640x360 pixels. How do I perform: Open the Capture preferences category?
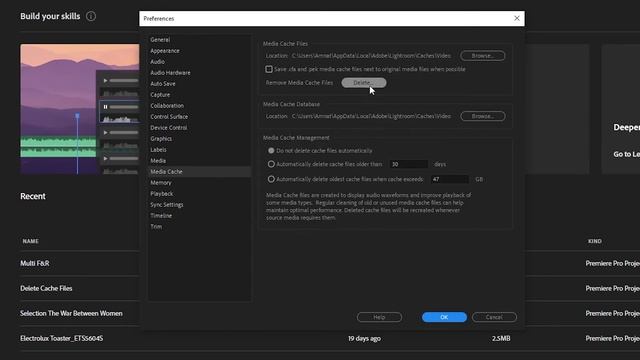(160, 95)
